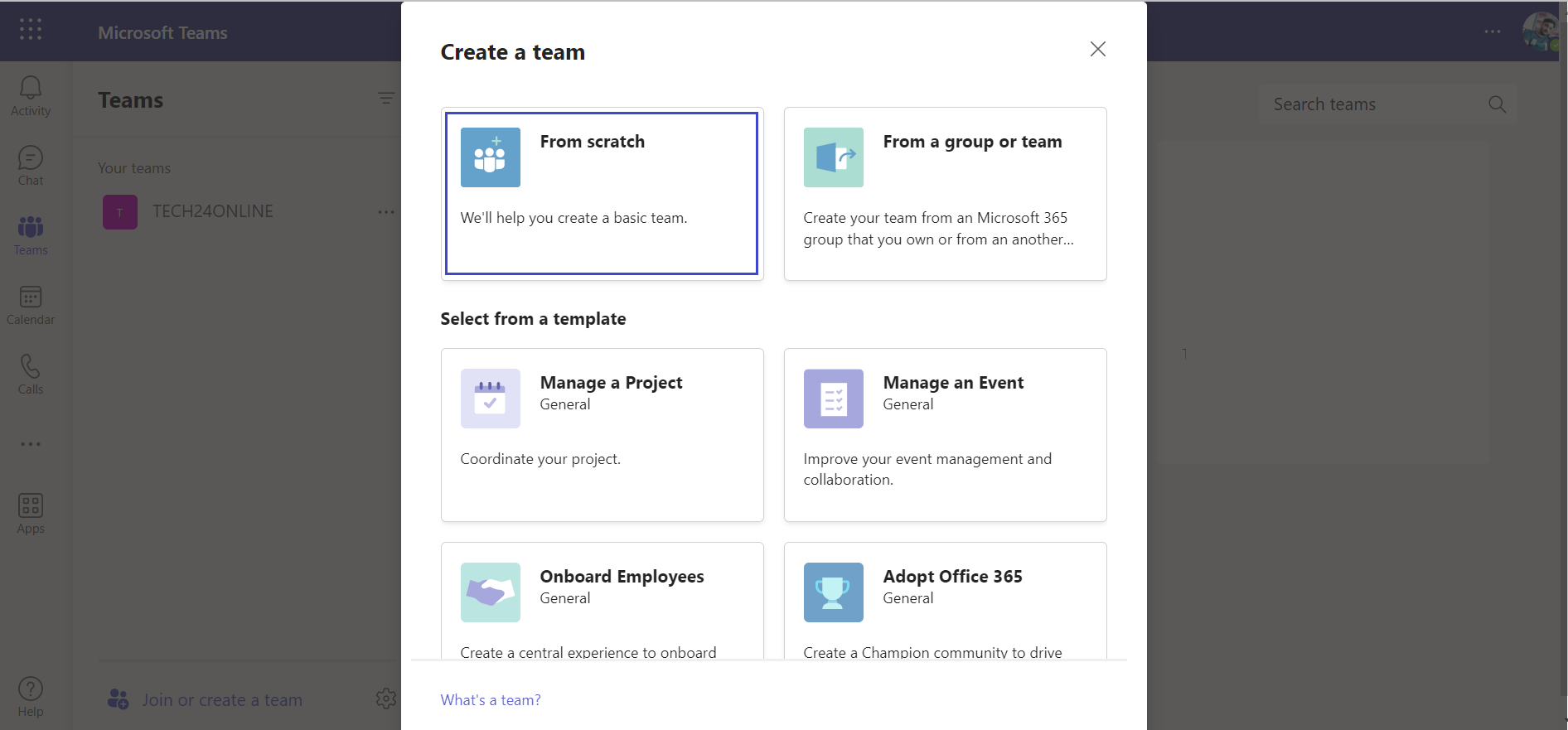
Task: Open the Activity bell in sidebar
Action: (31, 96)
